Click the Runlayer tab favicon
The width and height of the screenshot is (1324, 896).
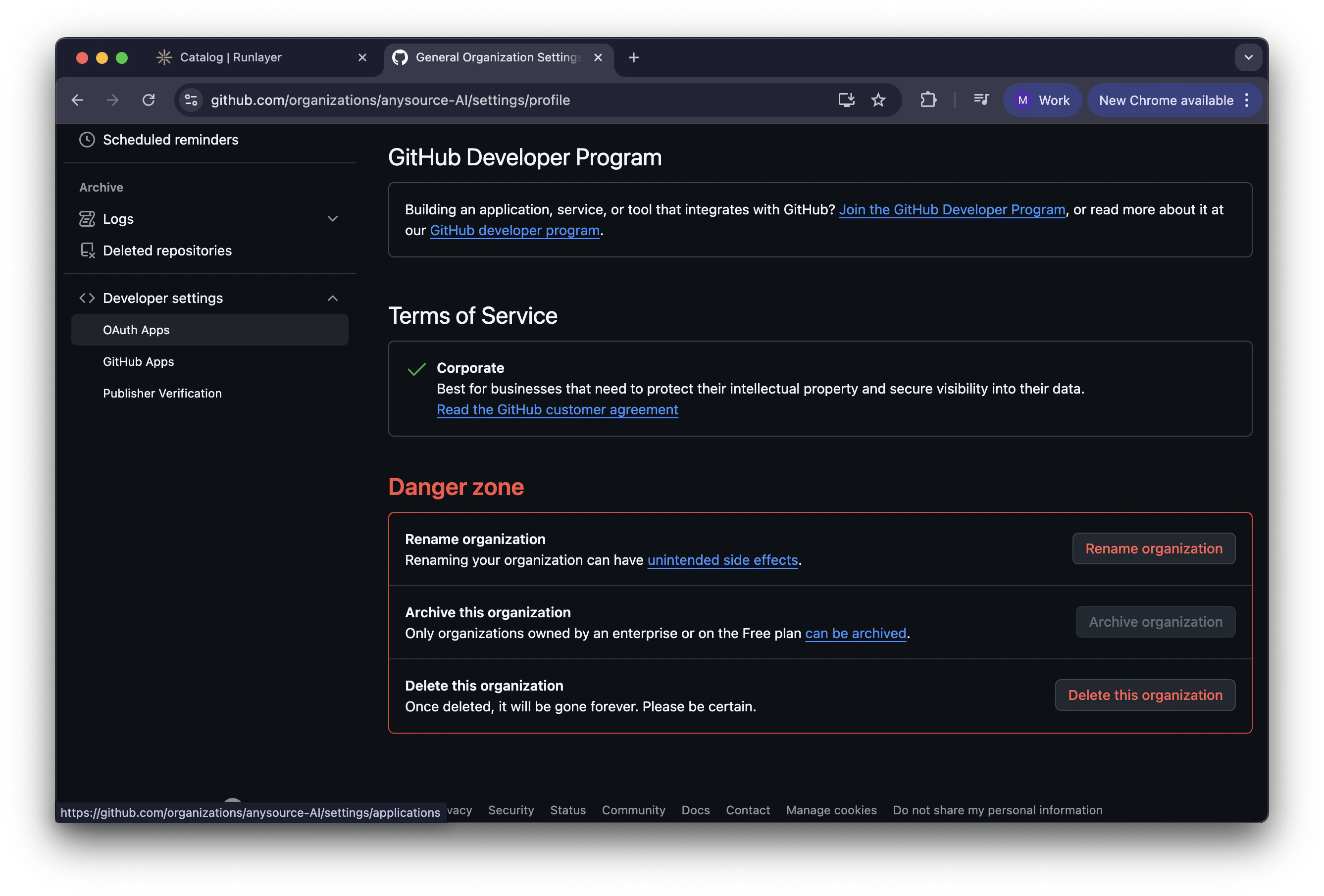tap(164, 57)
